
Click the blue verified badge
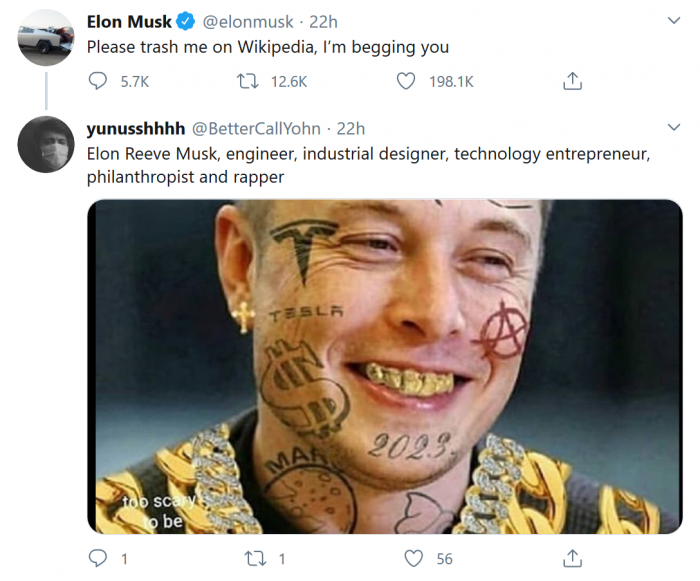point(186,21)
